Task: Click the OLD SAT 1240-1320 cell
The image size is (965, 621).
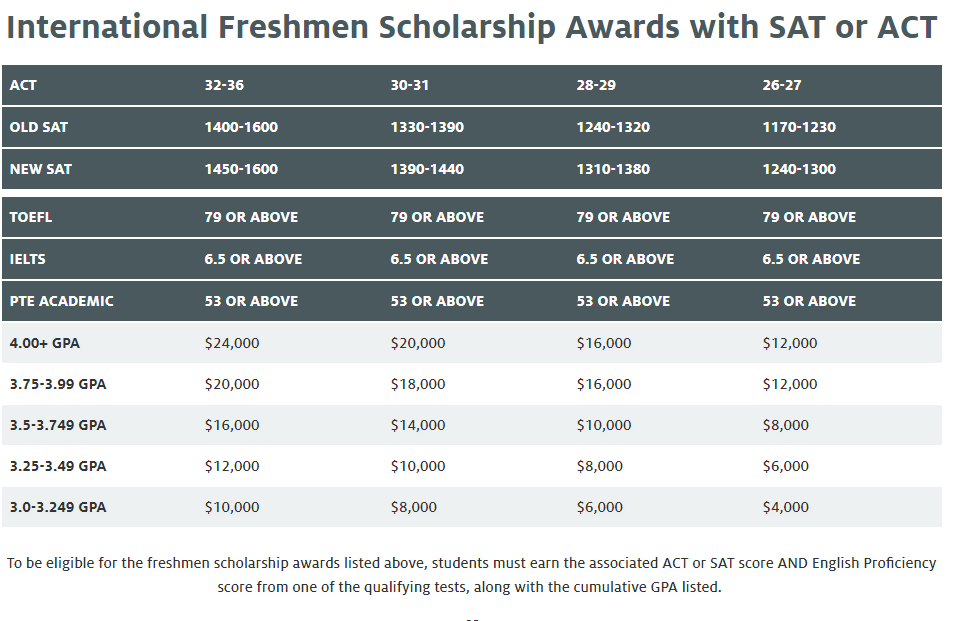Action: tap(613, 127)
